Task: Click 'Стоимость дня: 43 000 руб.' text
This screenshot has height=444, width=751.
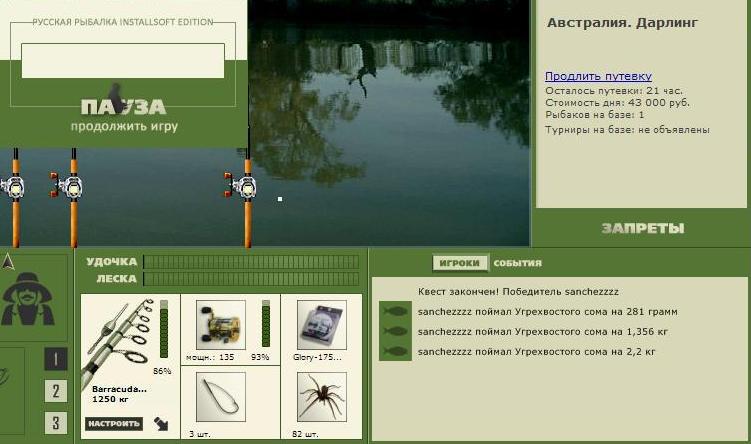Action: pyautogui.click(x=617, y=102)
